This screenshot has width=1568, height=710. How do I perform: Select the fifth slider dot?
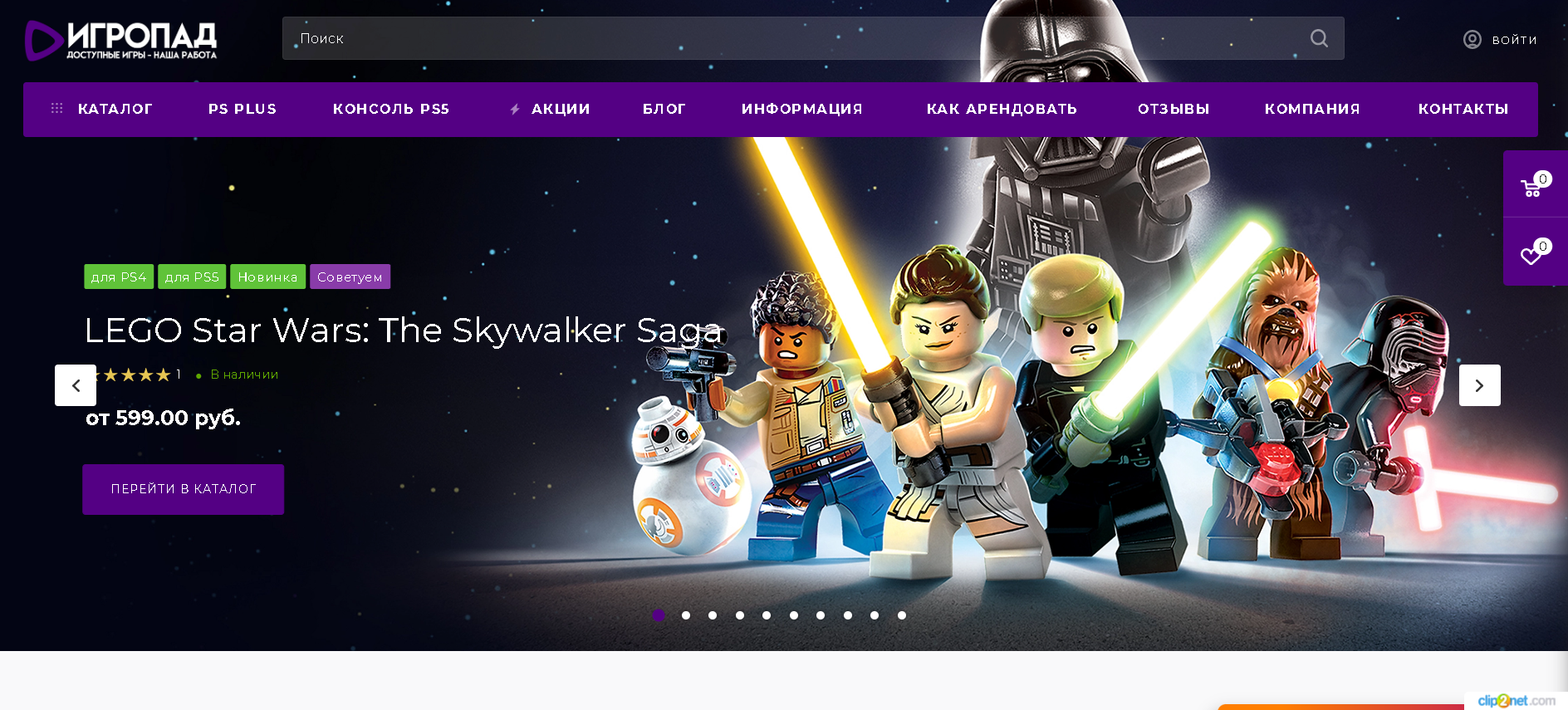pos(767,615)
